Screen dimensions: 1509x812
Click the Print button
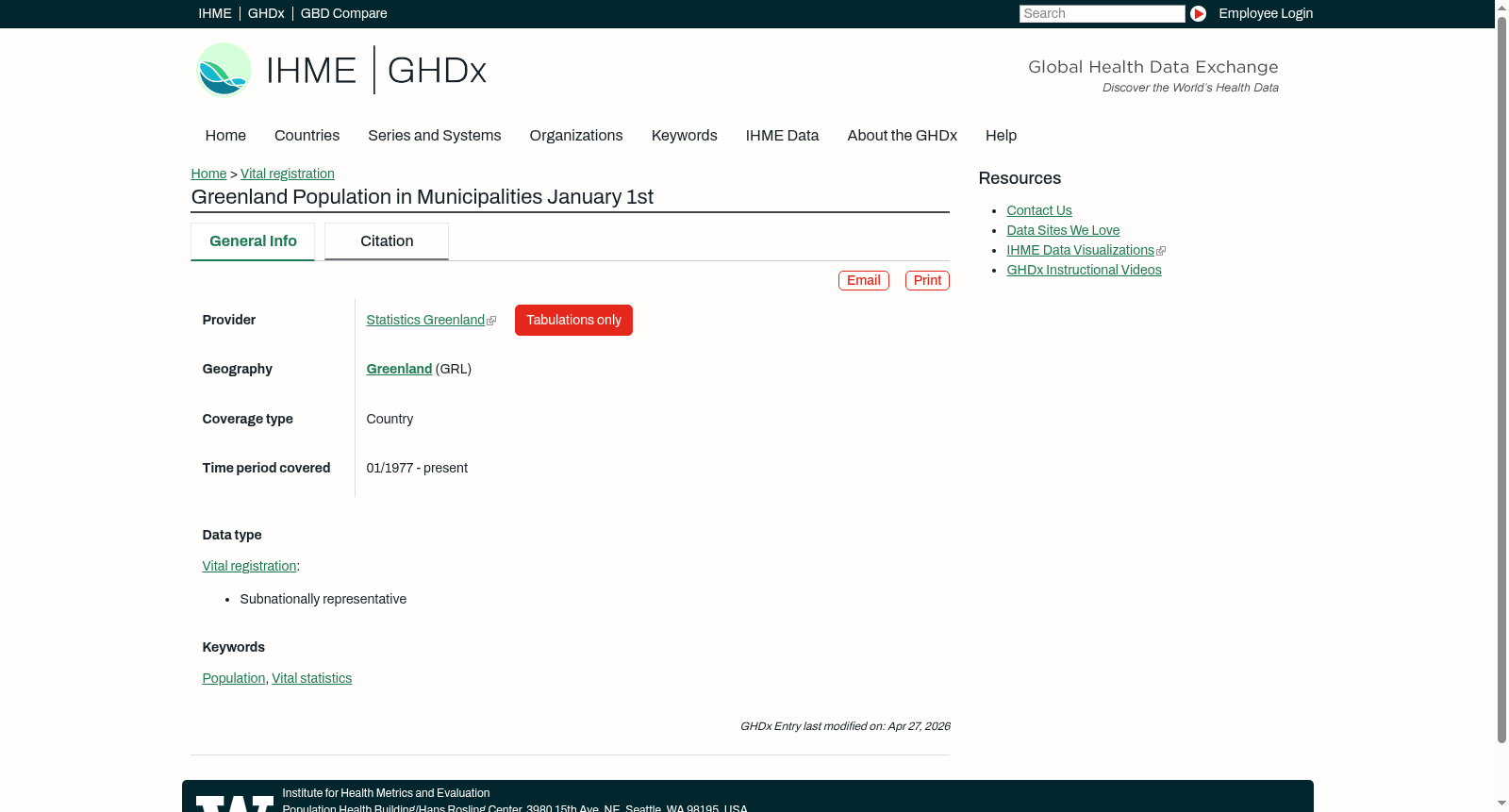coord(927,280)
